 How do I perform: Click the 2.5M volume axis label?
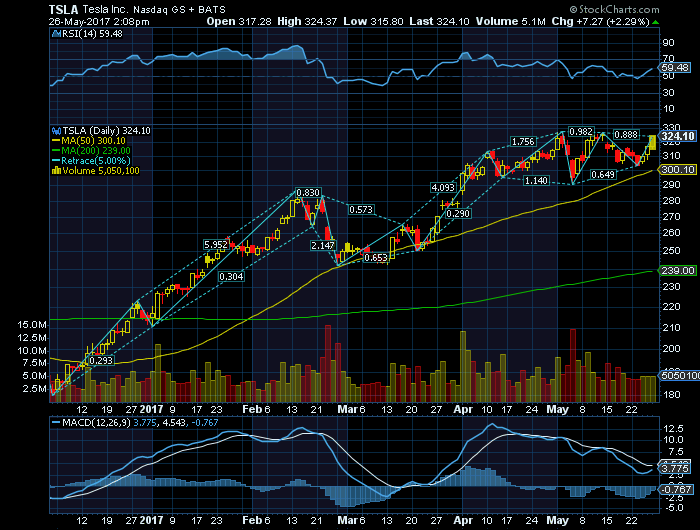tap(35, 389)
